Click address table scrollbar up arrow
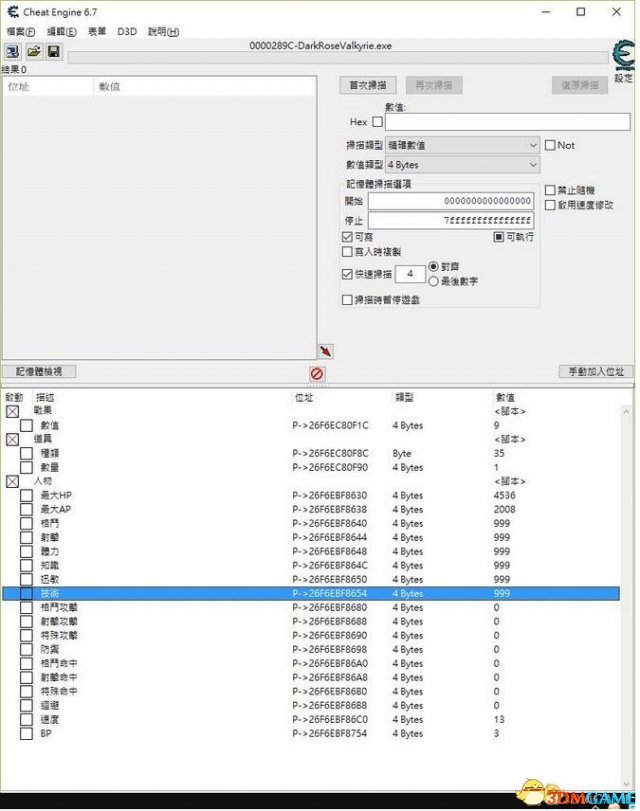The width and height of the screenshot is (640, 811). pyautogui.click(x=626, y=412)
